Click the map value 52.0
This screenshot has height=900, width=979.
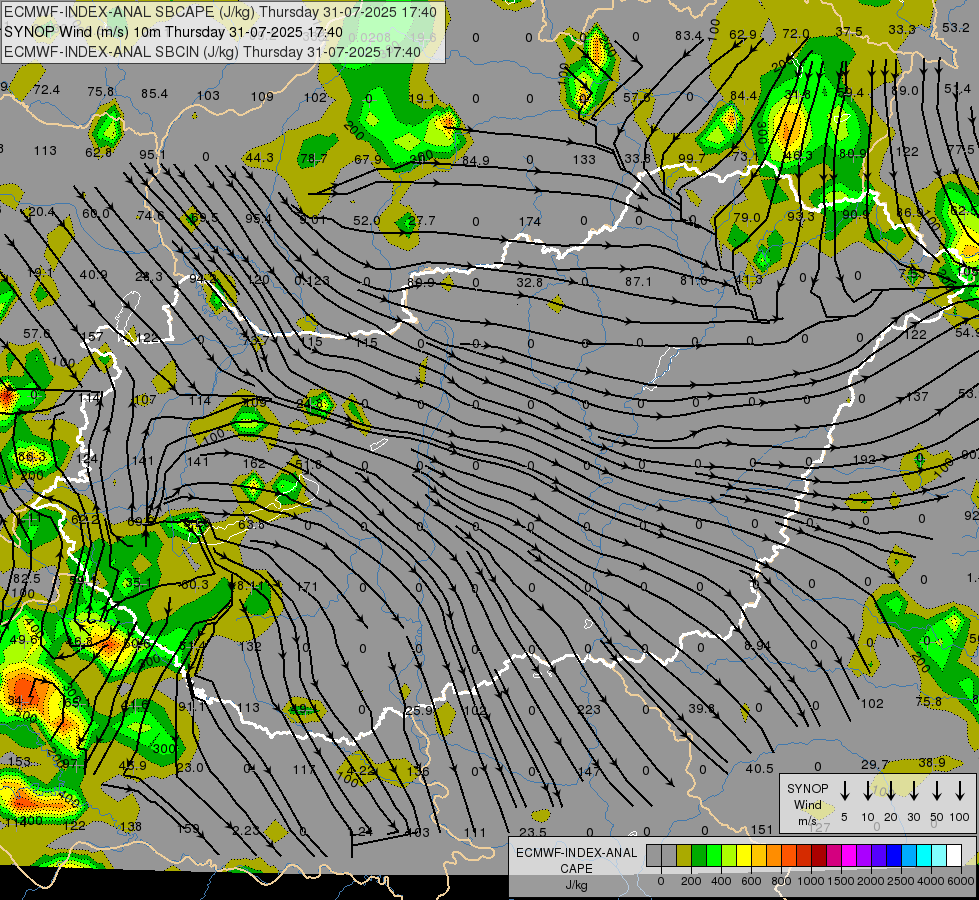(367, 221)
